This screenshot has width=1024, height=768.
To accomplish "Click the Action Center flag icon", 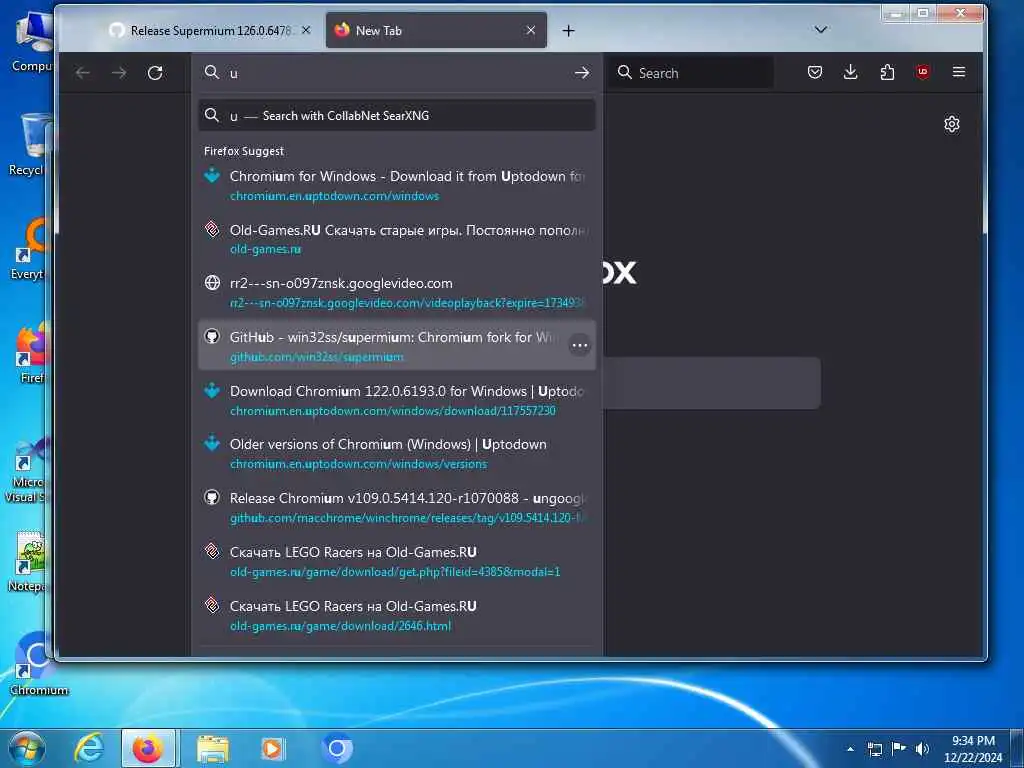I will click(x=899, y=748).
